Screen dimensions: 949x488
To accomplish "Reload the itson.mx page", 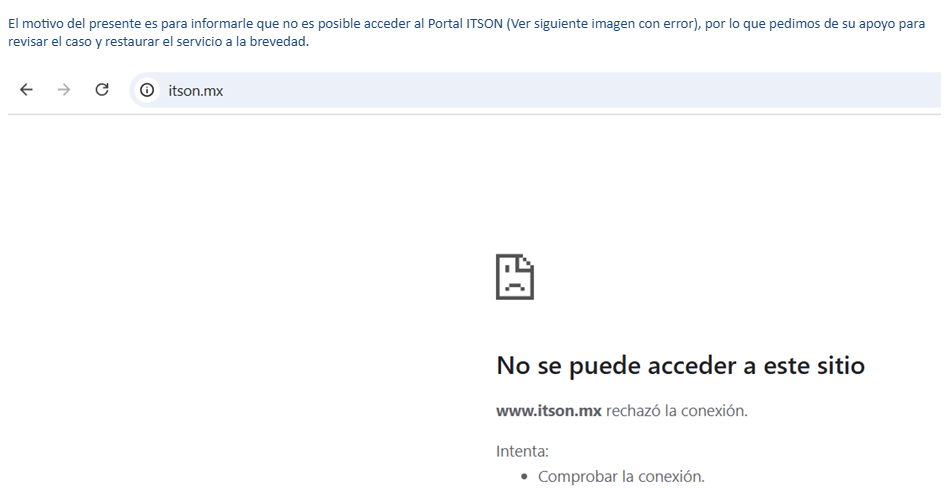I will click(x=102, y=90).
